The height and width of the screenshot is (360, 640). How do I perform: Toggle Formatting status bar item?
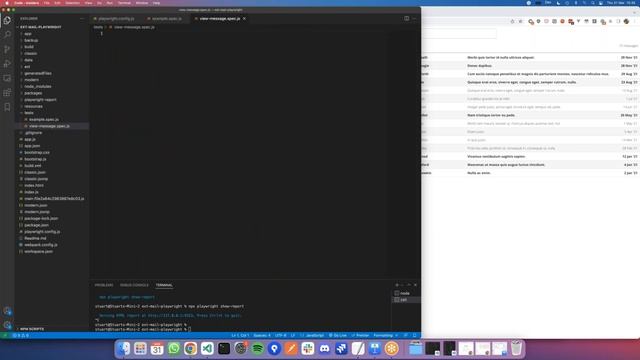[x=385, y=336]
